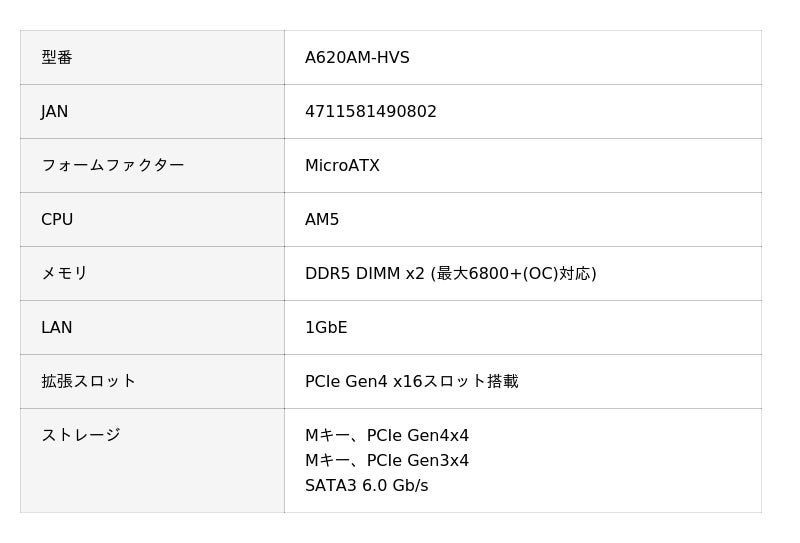This screenshot has width=800, height=543.
Task: Click the 拡張スロット label
Action: tap(88, 382)
